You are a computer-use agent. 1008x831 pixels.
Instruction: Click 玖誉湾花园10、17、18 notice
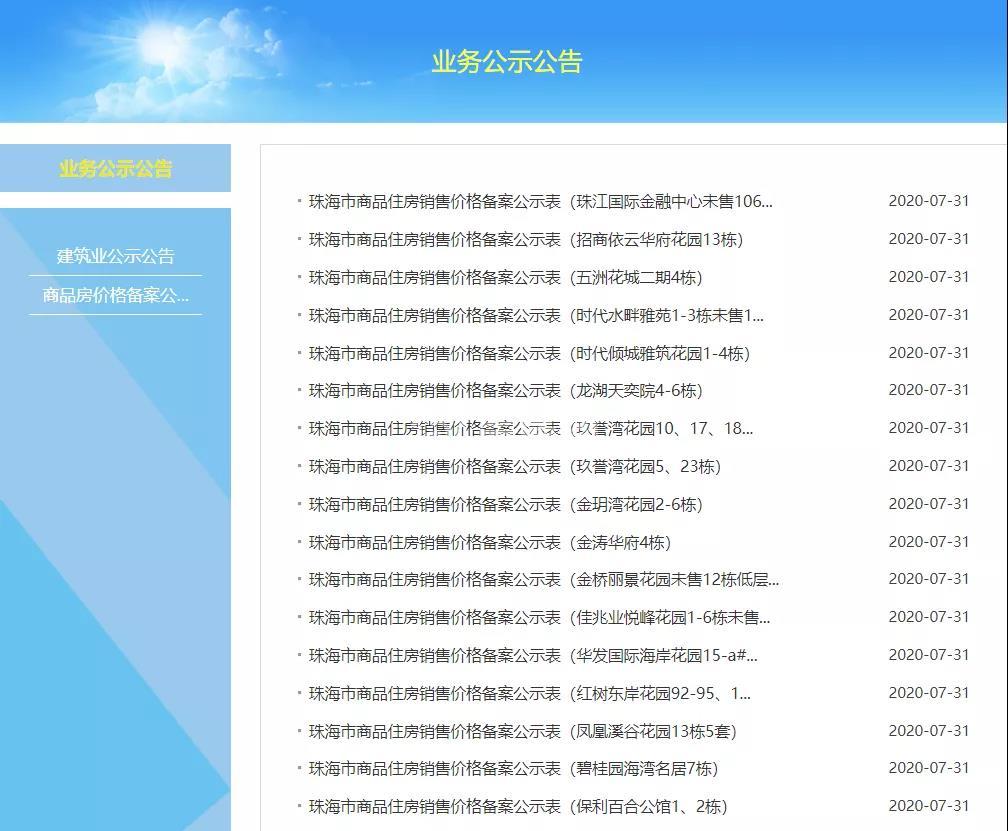[531, 429]
